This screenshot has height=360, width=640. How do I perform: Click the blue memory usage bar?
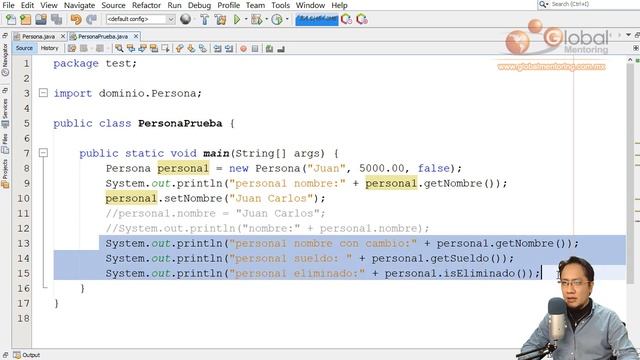(317, 19)
